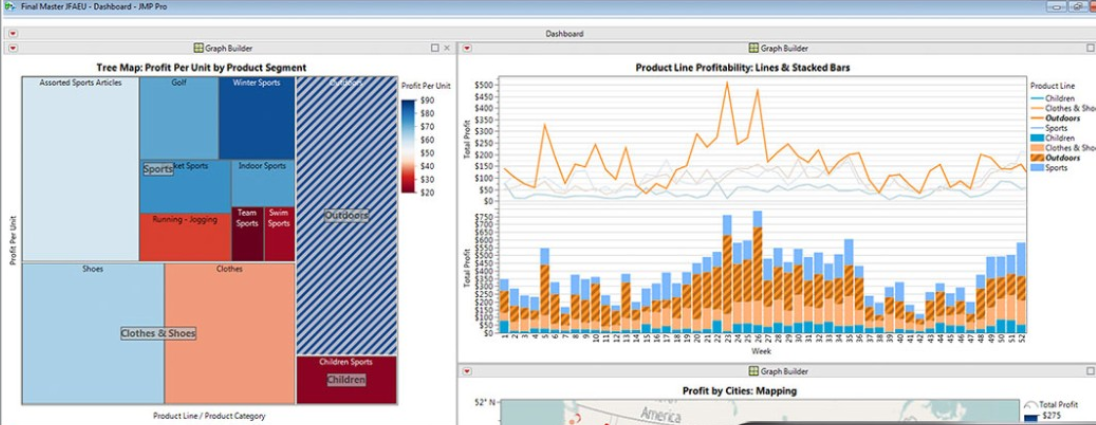Click the $20 value on gradient legend
Viewport: 1096px width, 425px height.
(x=427, y=192)
